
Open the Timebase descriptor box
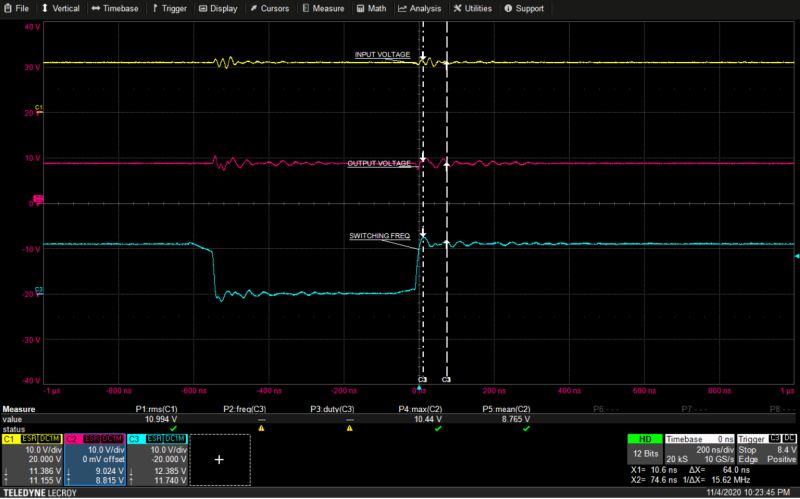click(699, 450)
